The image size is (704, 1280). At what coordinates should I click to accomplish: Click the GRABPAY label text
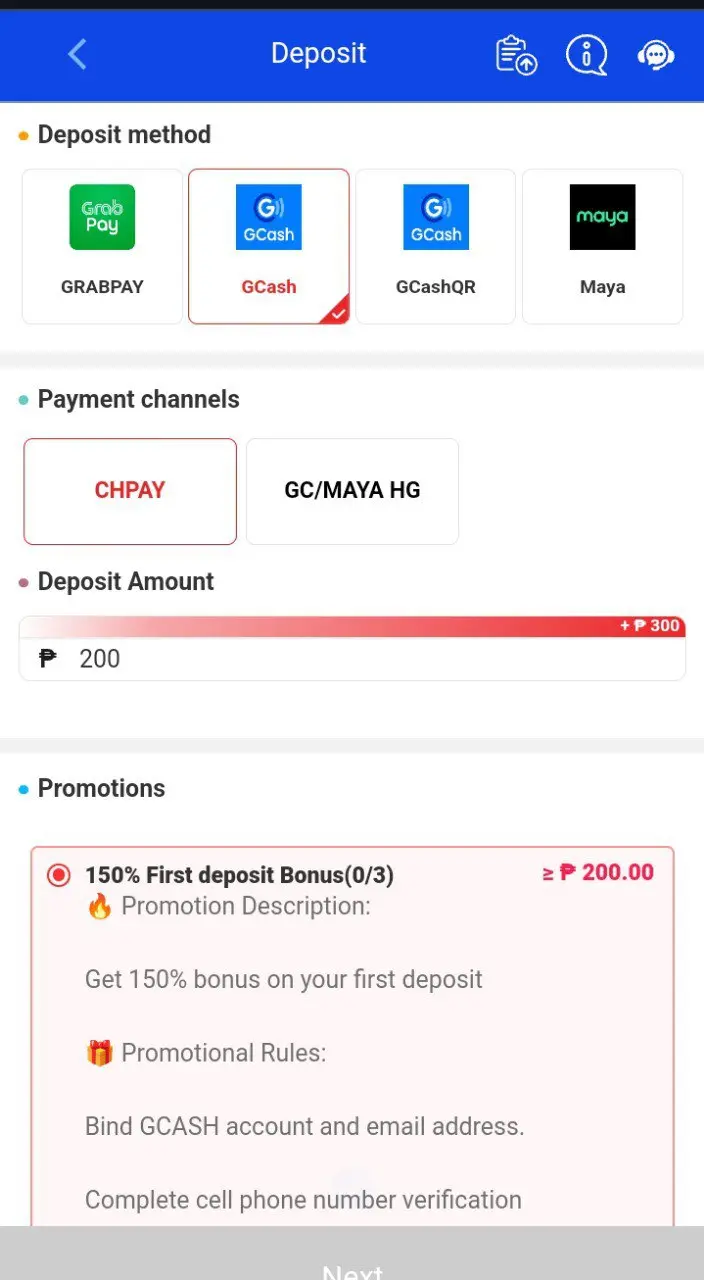[x=102, y=287]
